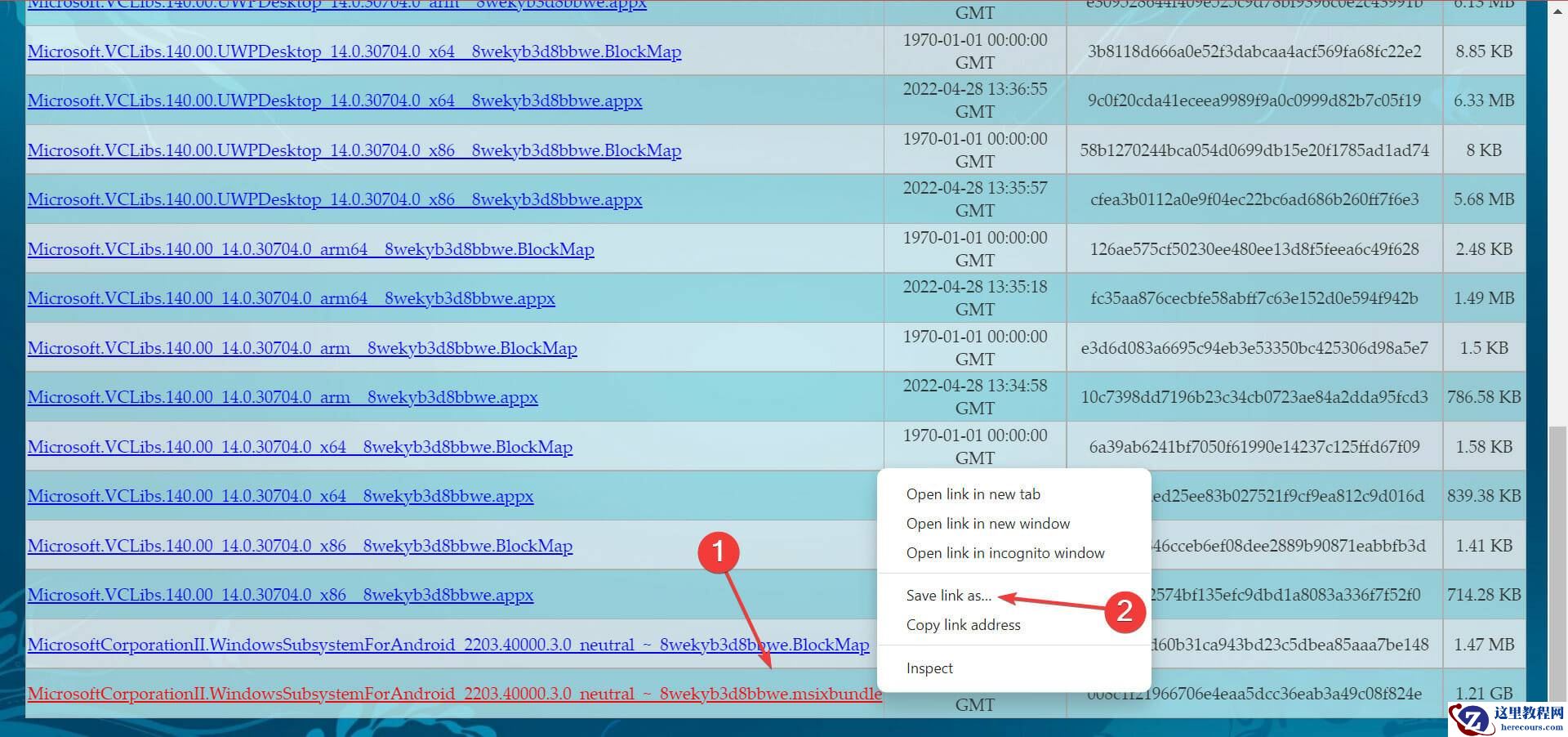This screenshot has height=737, width=1568.
Task: Click the 1970 date in the x64 BlockMap row (1.58 KB)
Action: pyautogui.click(x=975, y=447)
